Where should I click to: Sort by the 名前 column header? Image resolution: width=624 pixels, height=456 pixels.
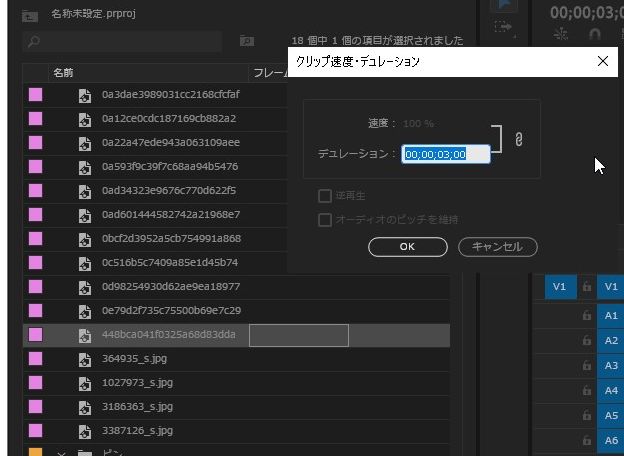coord(63,73)
